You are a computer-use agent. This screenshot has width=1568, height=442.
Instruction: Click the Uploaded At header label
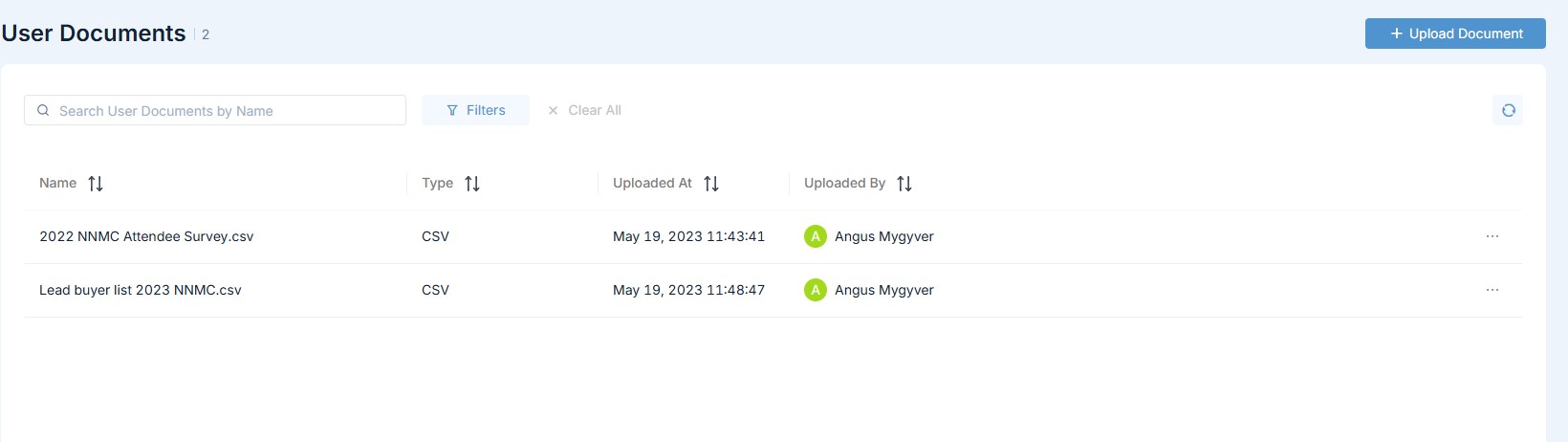pyautogui.click(x=652, y=183)
